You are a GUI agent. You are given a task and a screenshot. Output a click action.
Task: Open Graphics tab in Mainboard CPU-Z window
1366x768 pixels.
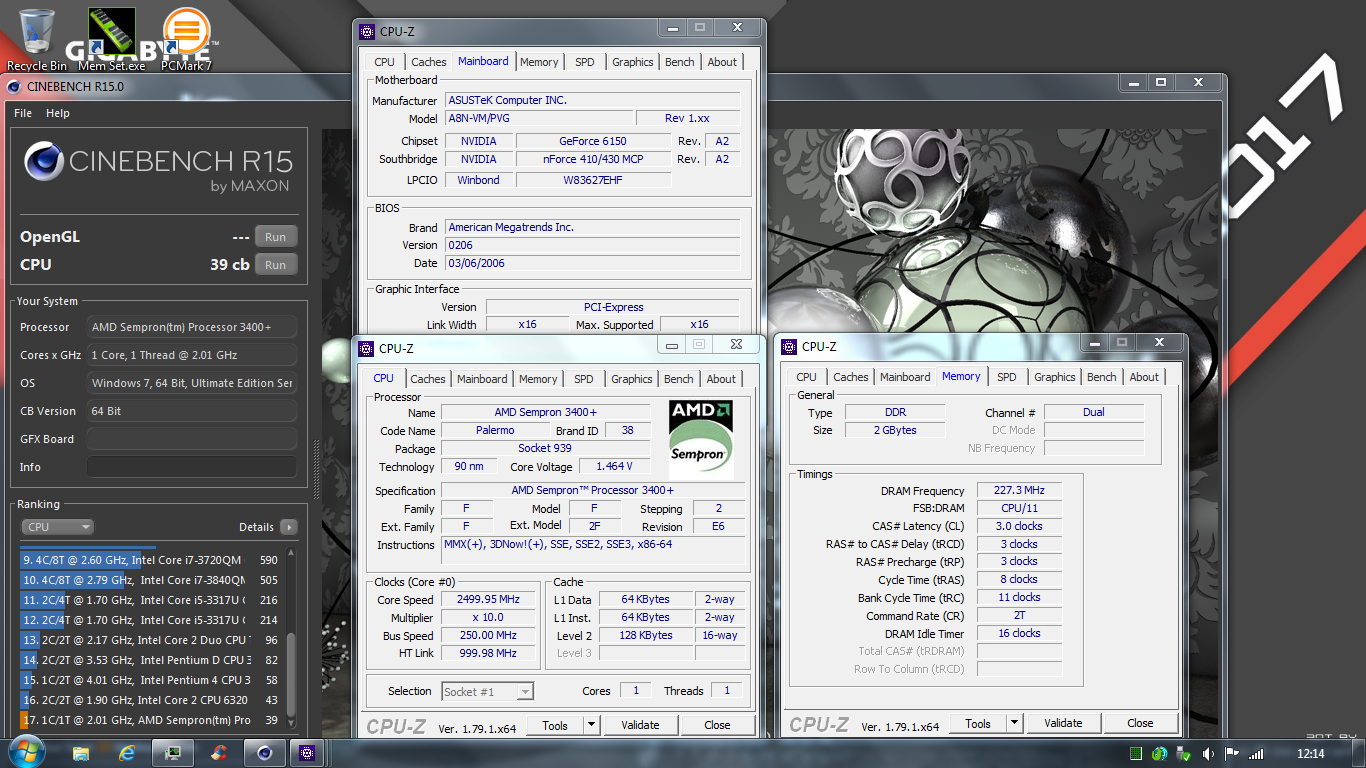coord(633,62)
